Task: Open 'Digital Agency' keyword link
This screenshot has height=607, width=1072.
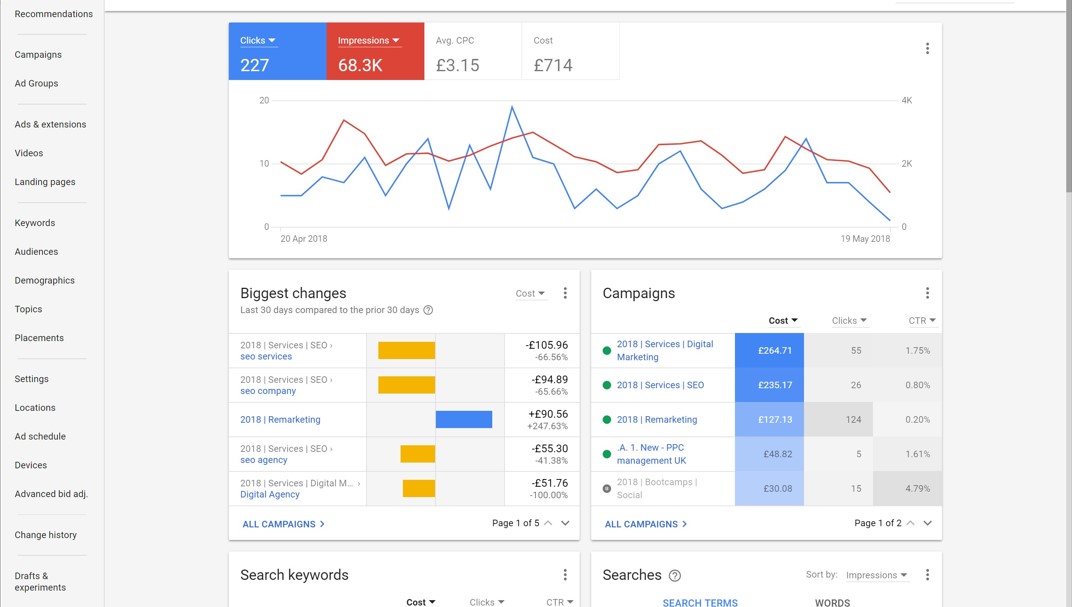Action: (270, 495)
